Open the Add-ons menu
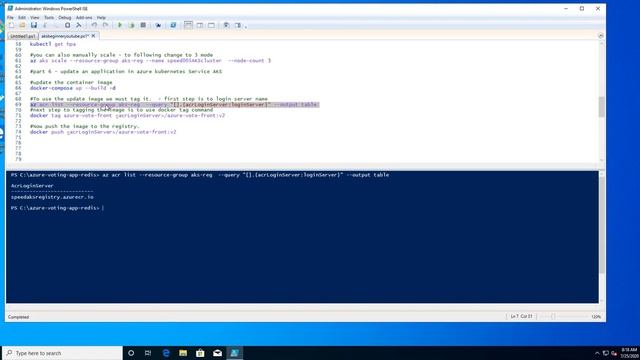 pyautogui.click(x=84, y=18)
